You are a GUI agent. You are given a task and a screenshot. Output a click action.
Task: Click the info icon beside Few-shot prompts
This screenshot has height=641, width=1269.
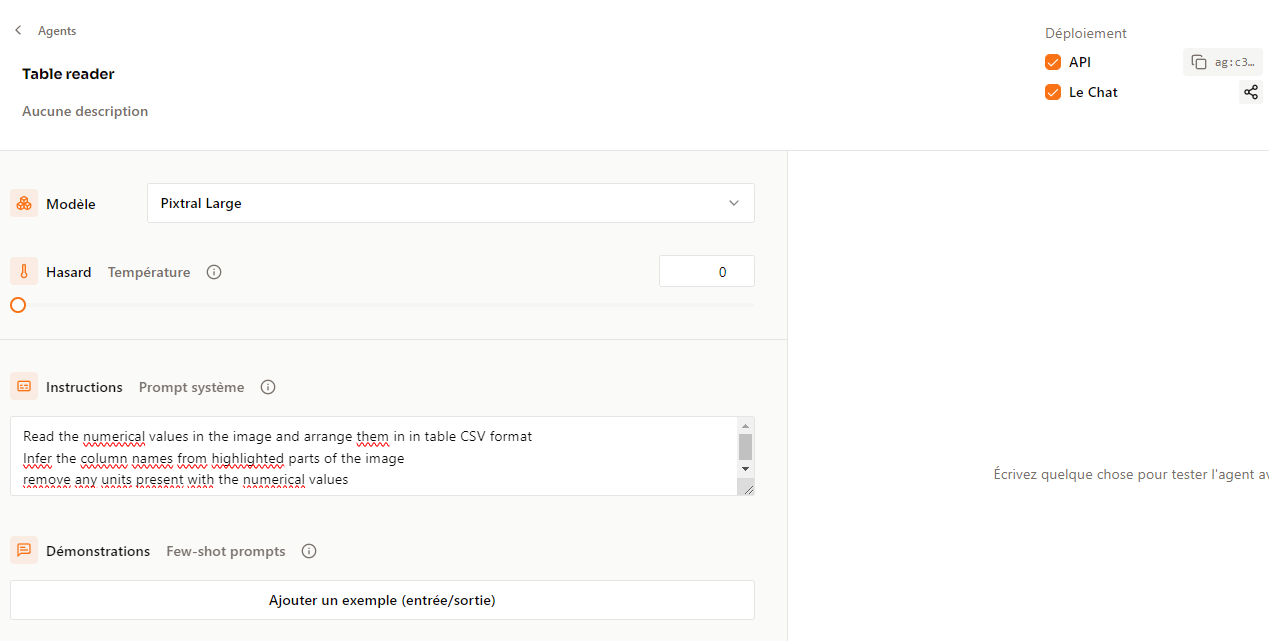coord(309,551)
